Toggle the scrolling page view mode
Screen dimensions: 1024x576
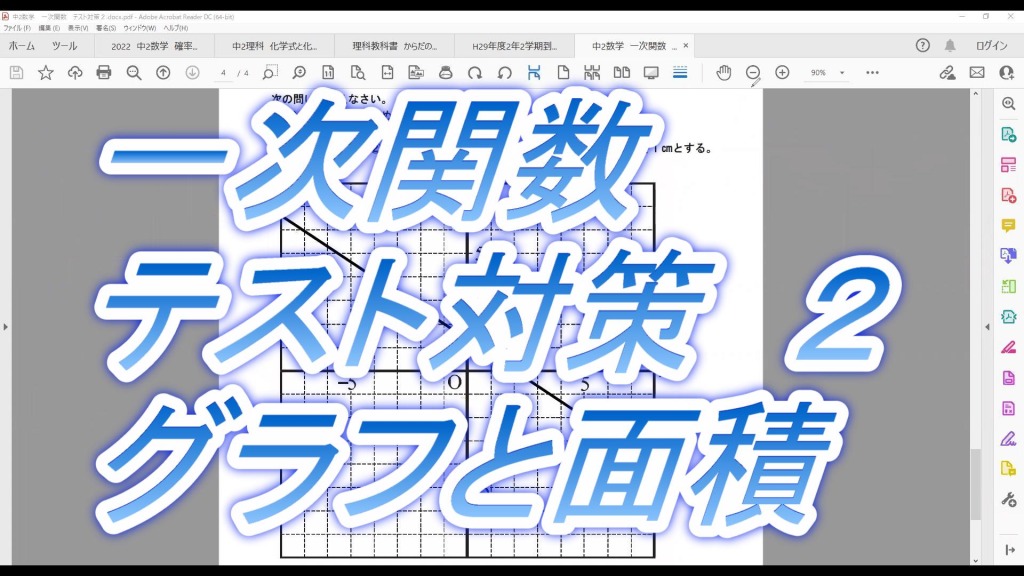(592, 73)
